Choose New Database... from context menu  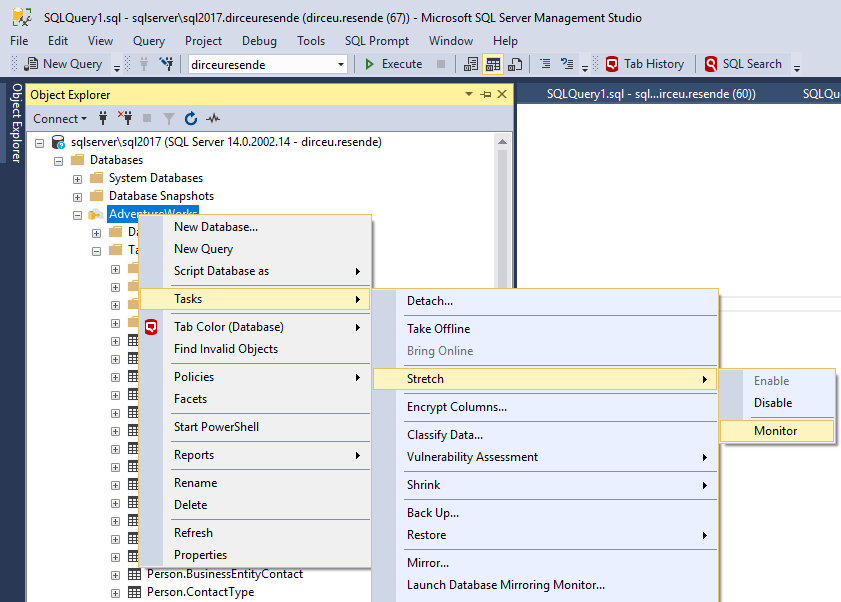(x=255, y=227)
